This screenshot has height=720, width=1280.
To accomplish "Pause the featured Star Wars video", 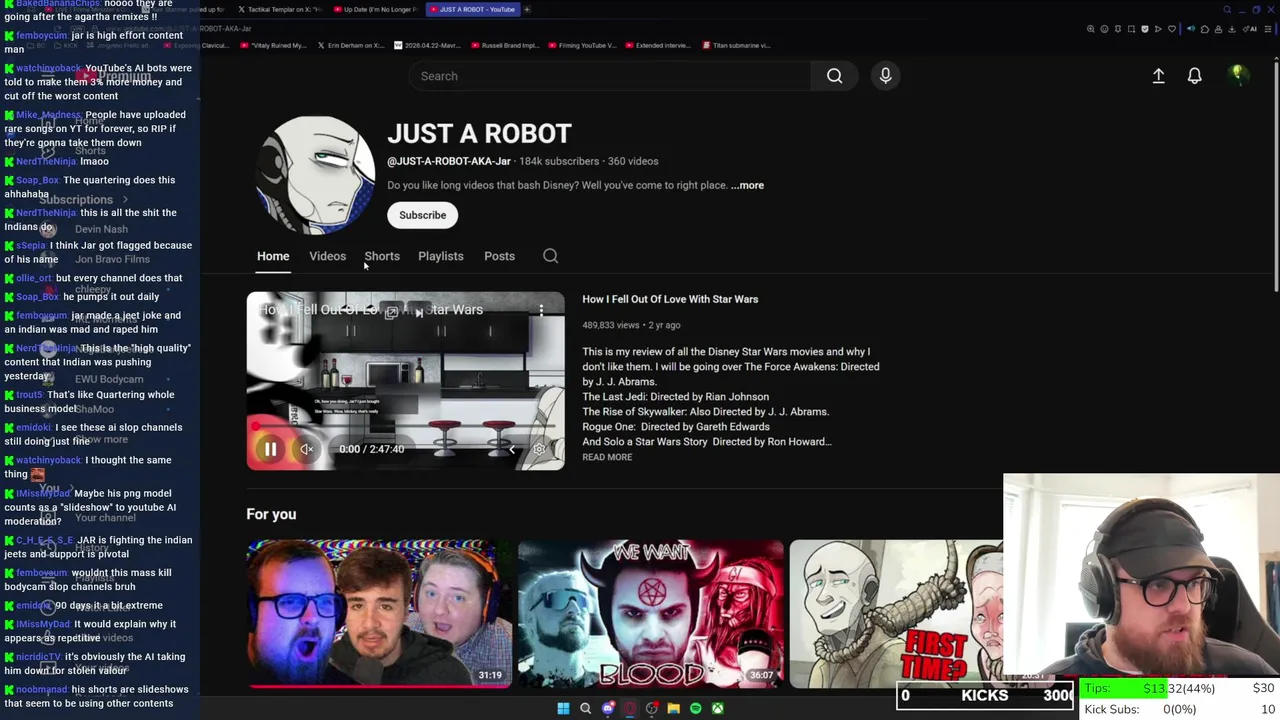I will coord(270,449).
